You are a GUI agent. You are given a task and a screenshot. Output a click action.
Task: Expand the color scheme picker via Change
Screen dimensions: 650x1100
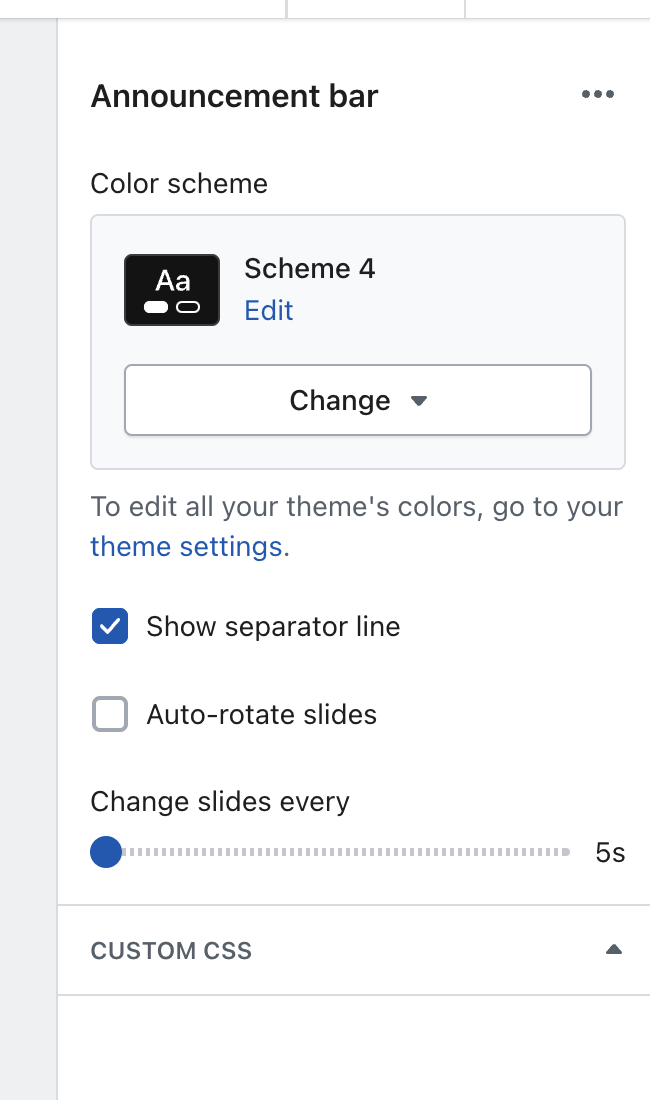coord(357,399)
